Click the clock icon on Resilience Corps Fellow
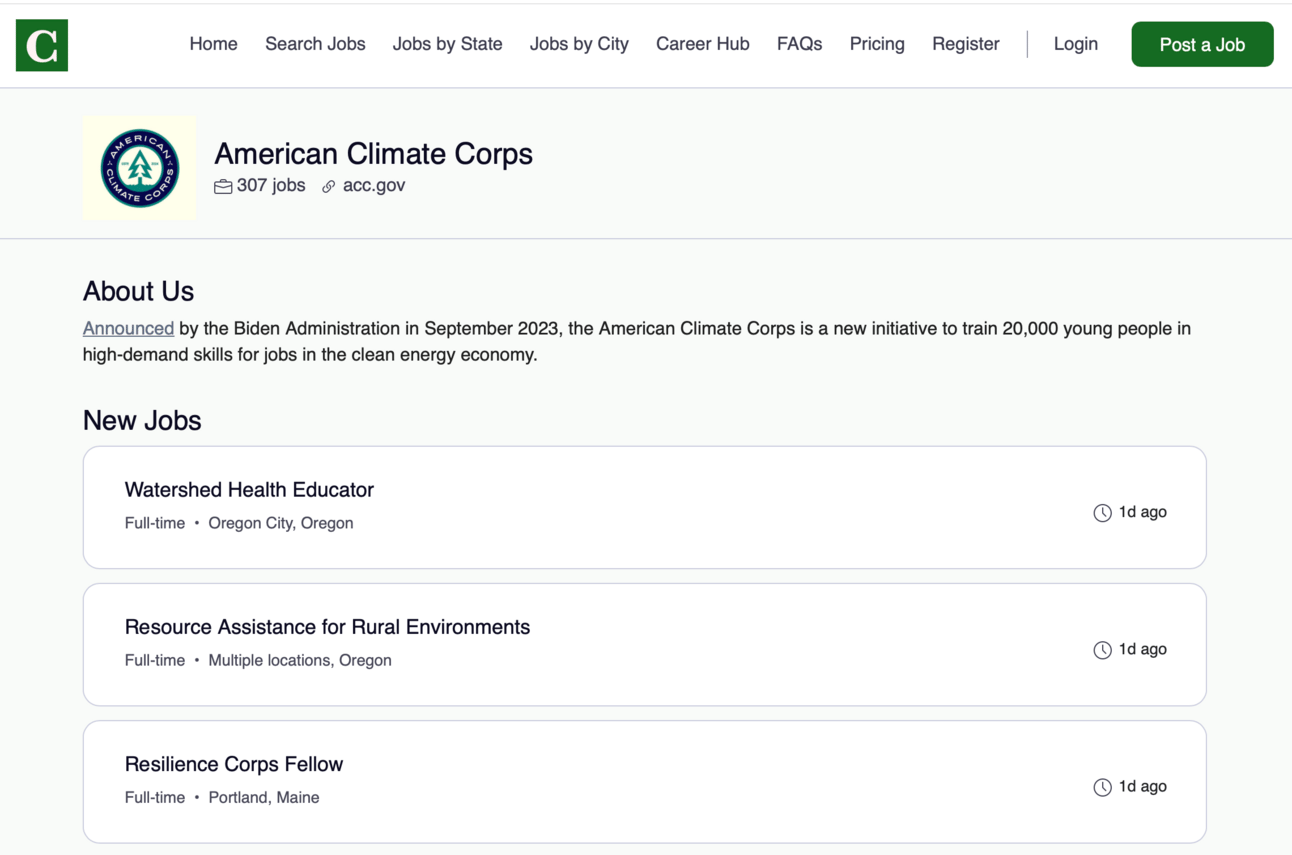Screen dimensions: 1292x855 (x=1102, y=787)
